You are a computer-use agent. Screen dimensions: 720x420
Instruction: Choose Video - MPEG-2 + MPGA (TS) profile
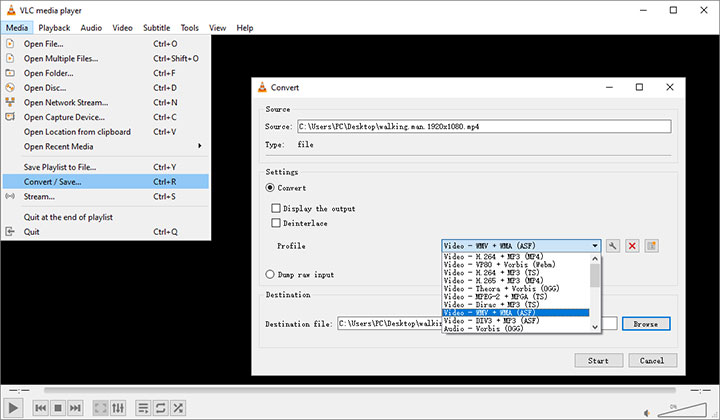pyautogui.click(x=516, y=297)
